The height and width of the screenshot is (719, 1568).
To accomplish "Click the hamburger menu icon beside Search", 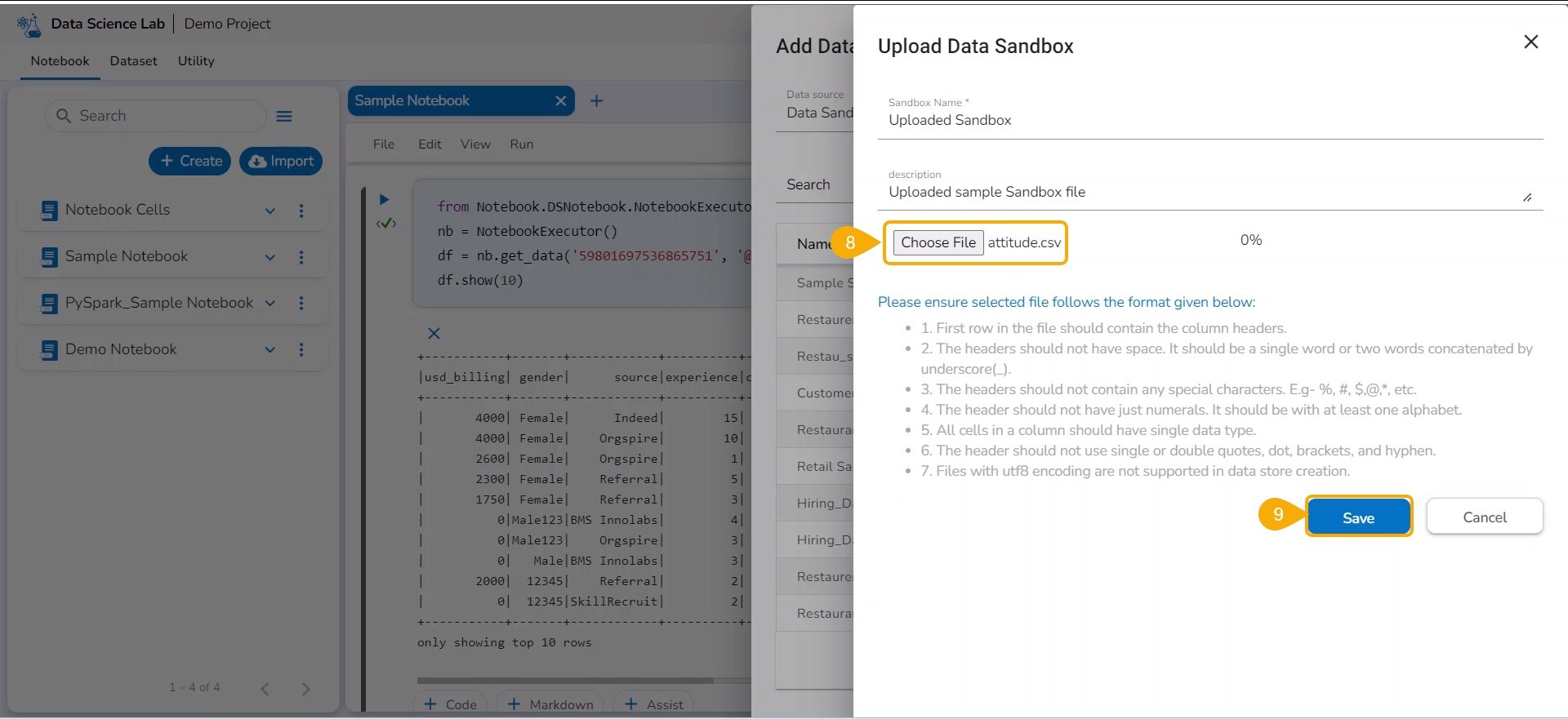I will [284, 117].
